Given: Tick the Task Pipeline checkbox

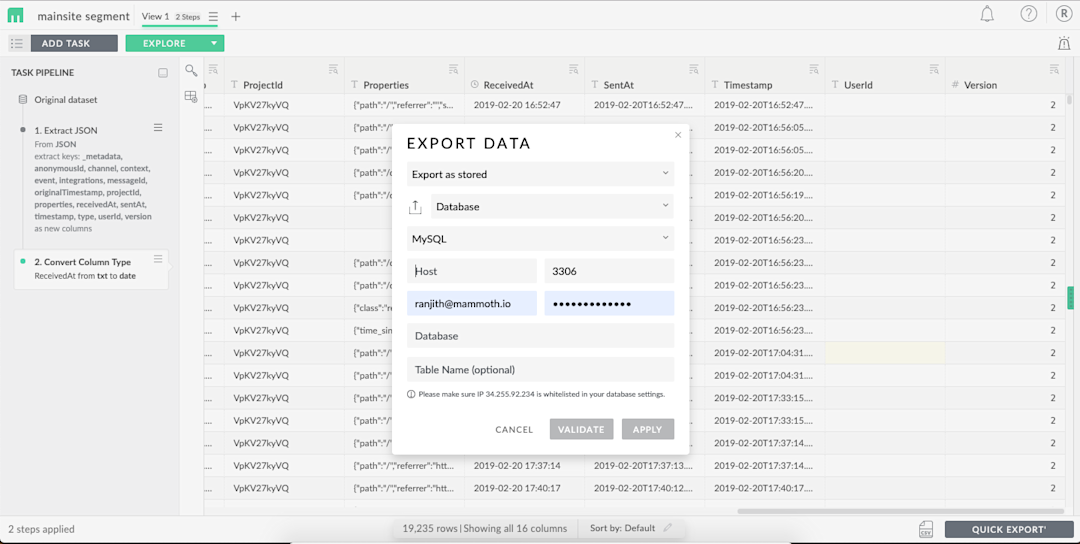Looking at the screenshot, I should click(x=163, y=72).
